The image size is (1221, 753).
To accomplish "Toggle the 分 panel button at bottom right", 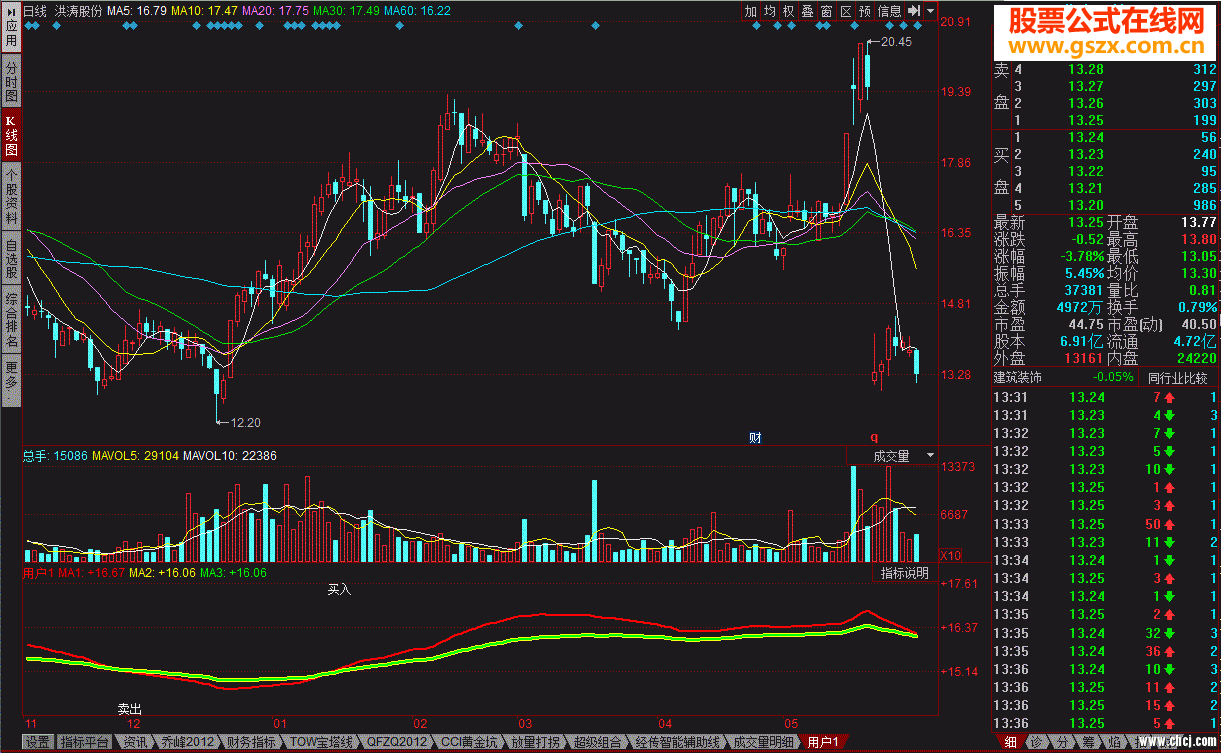I will pos(1062,742).
